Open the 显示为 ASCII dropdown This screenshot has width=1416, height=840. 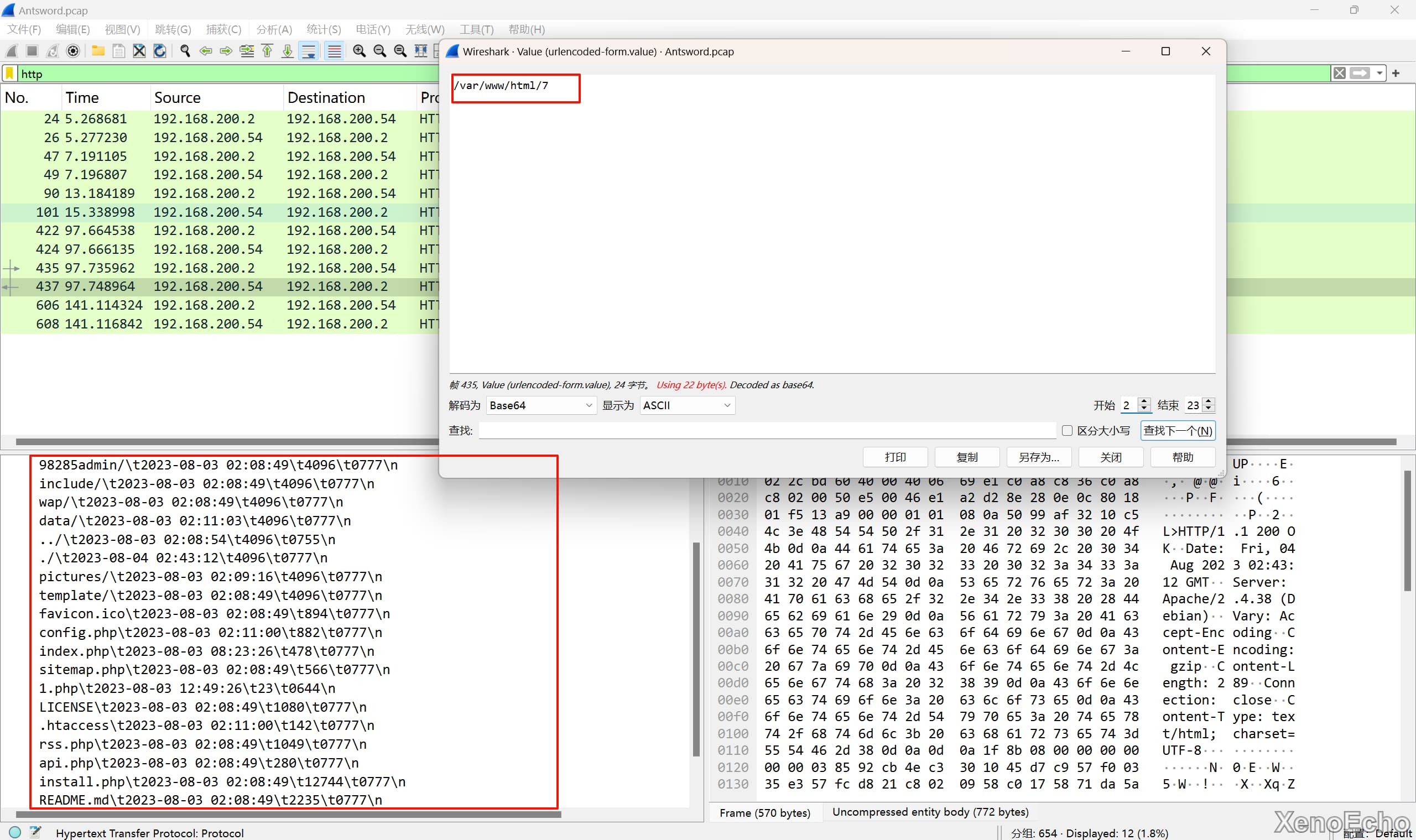pos(687,405)
